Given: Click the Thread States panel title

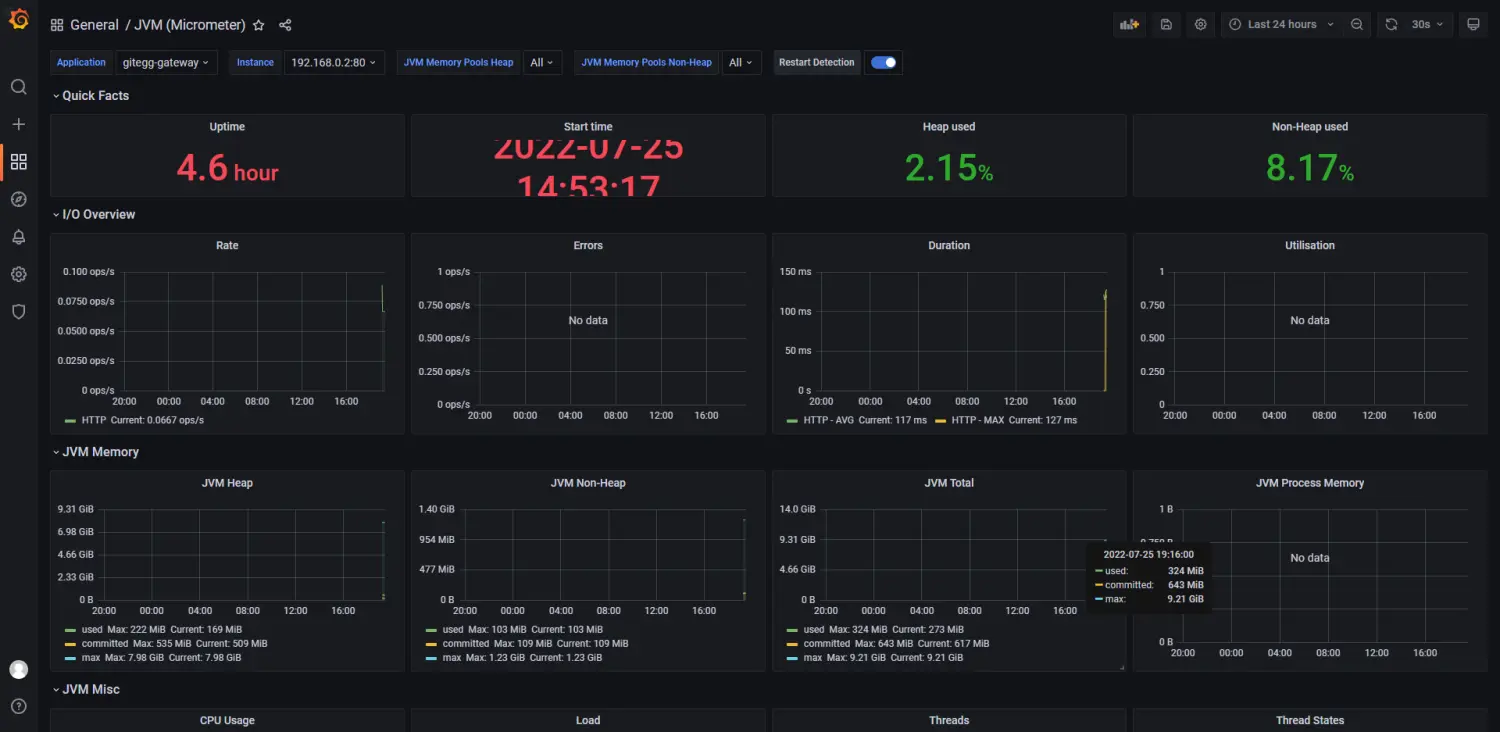Looking at the screenshot, I should [x=1310, y=720].
